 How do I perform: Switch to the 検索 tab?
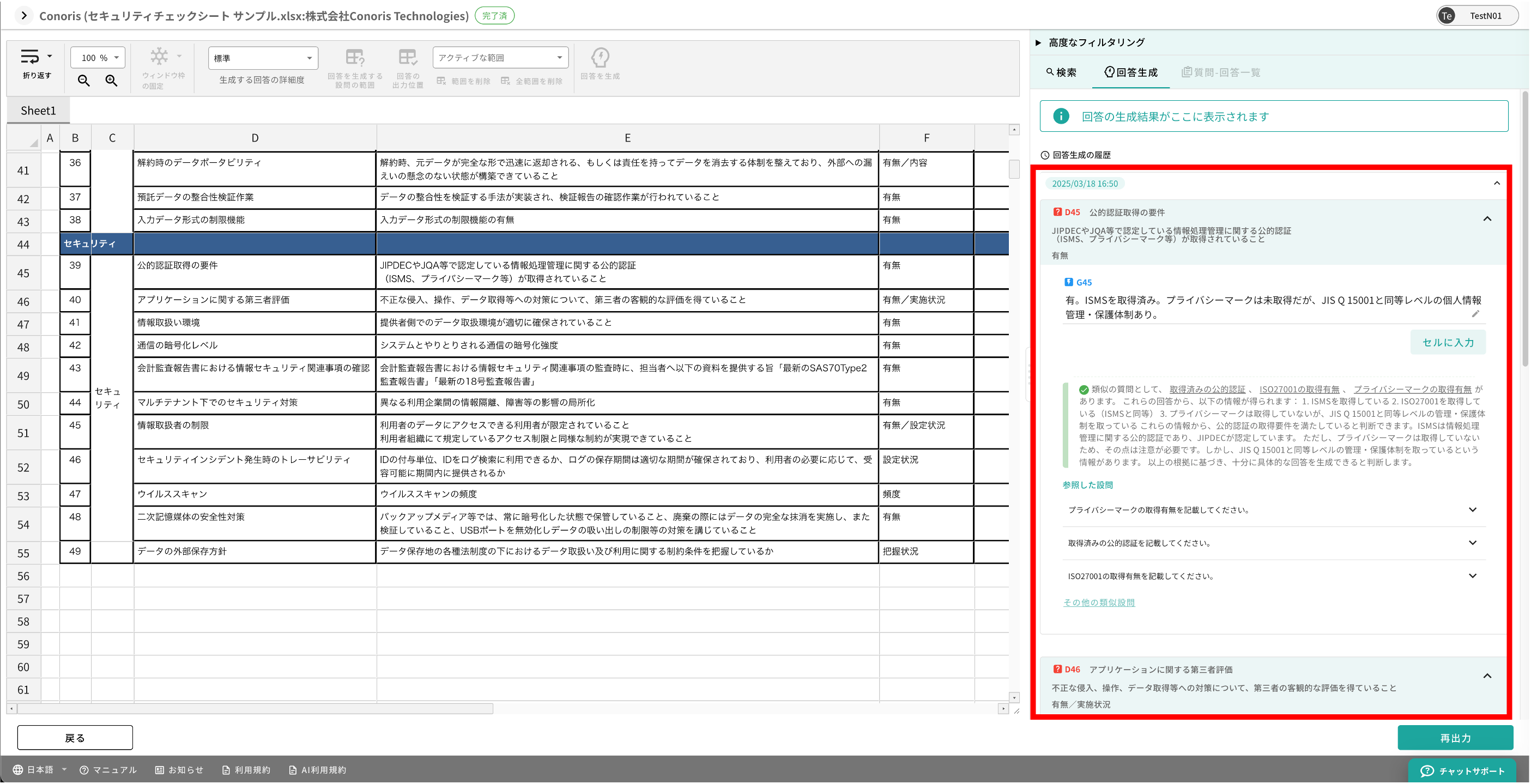[x=1061, y=72]
